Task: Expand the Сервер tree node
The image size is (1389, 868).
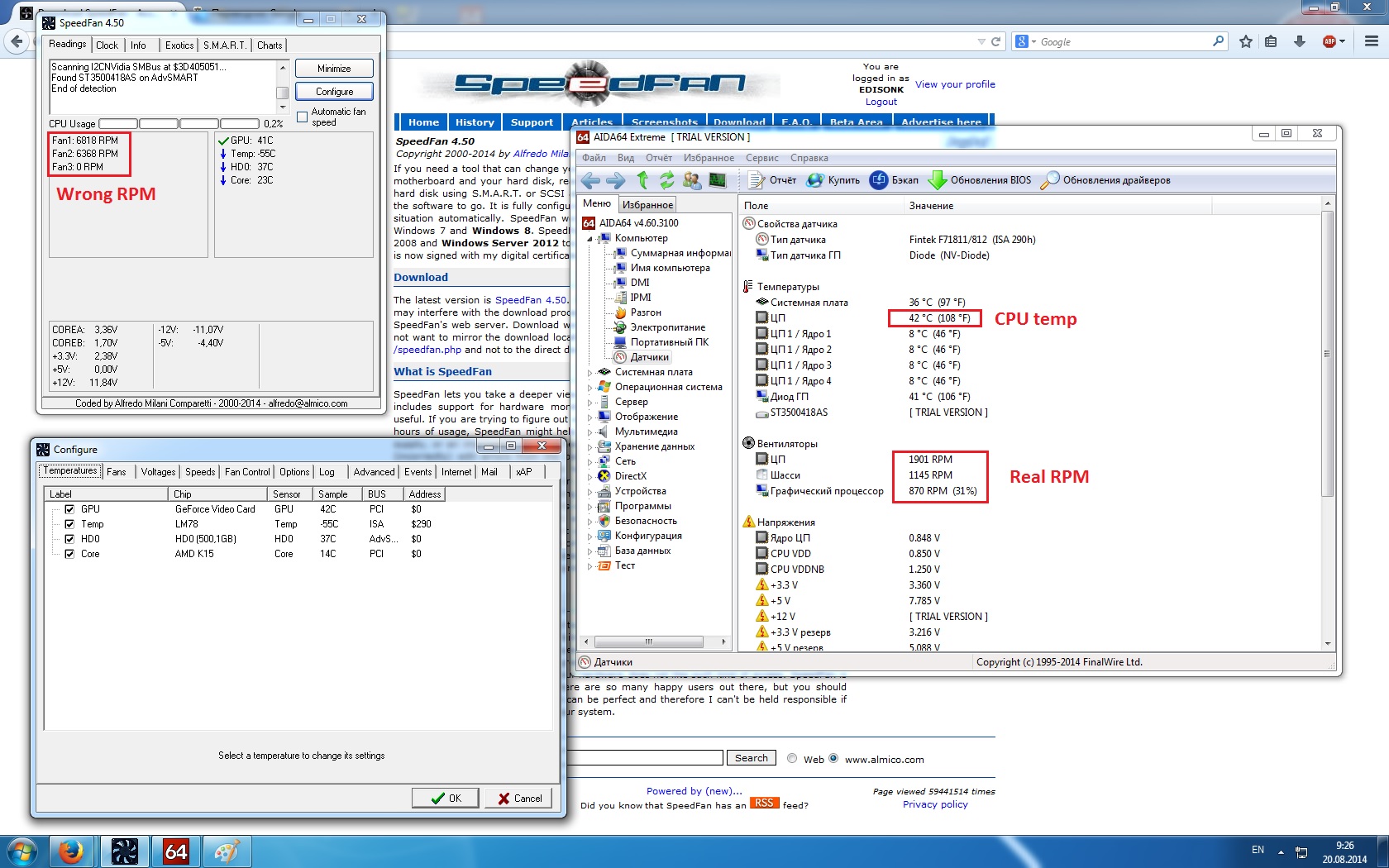Action: tap(590, 403)
